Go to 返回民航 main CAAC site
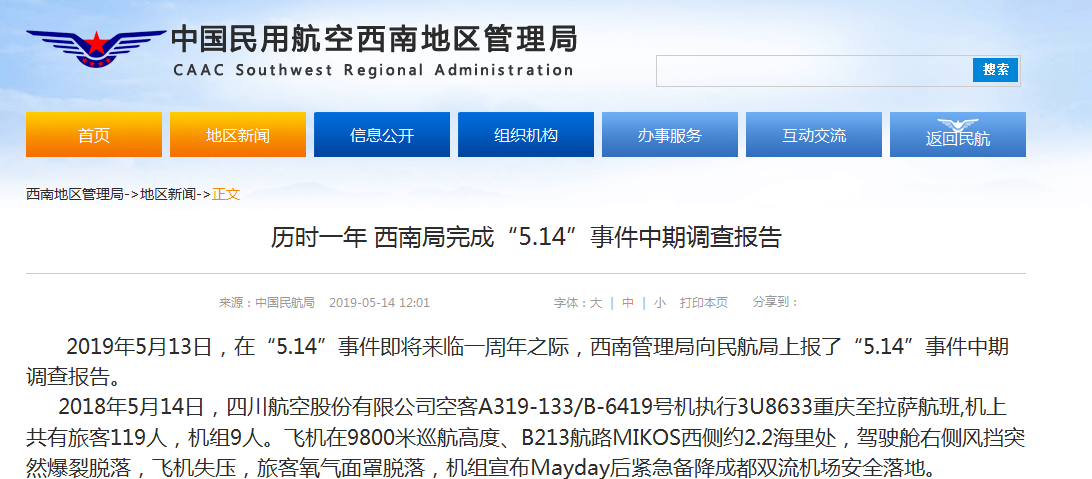Viewport: 1092px width, 479px height. tap(958, 134)
